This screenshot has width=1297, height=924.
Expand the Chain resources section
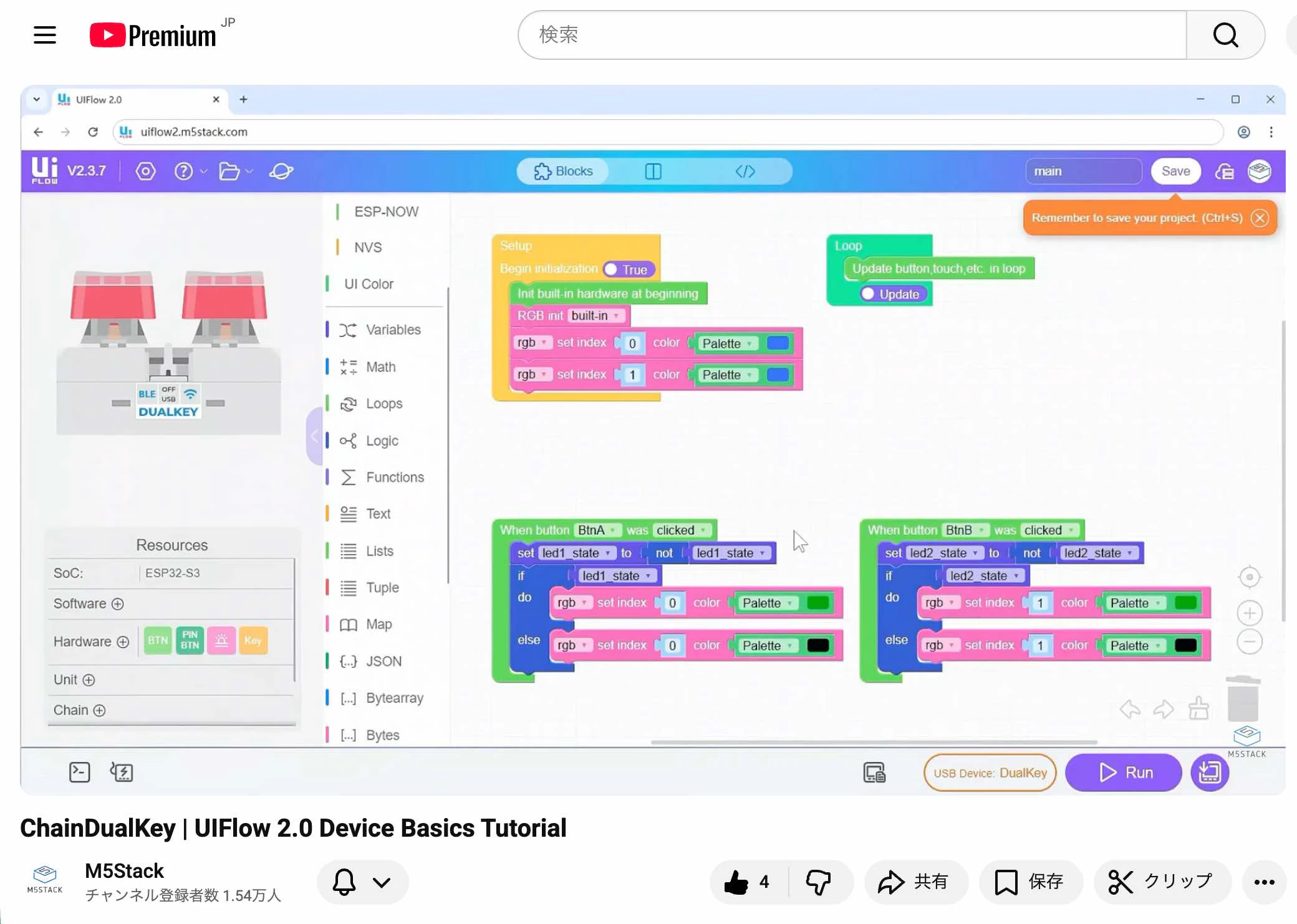tap(99, 710)
